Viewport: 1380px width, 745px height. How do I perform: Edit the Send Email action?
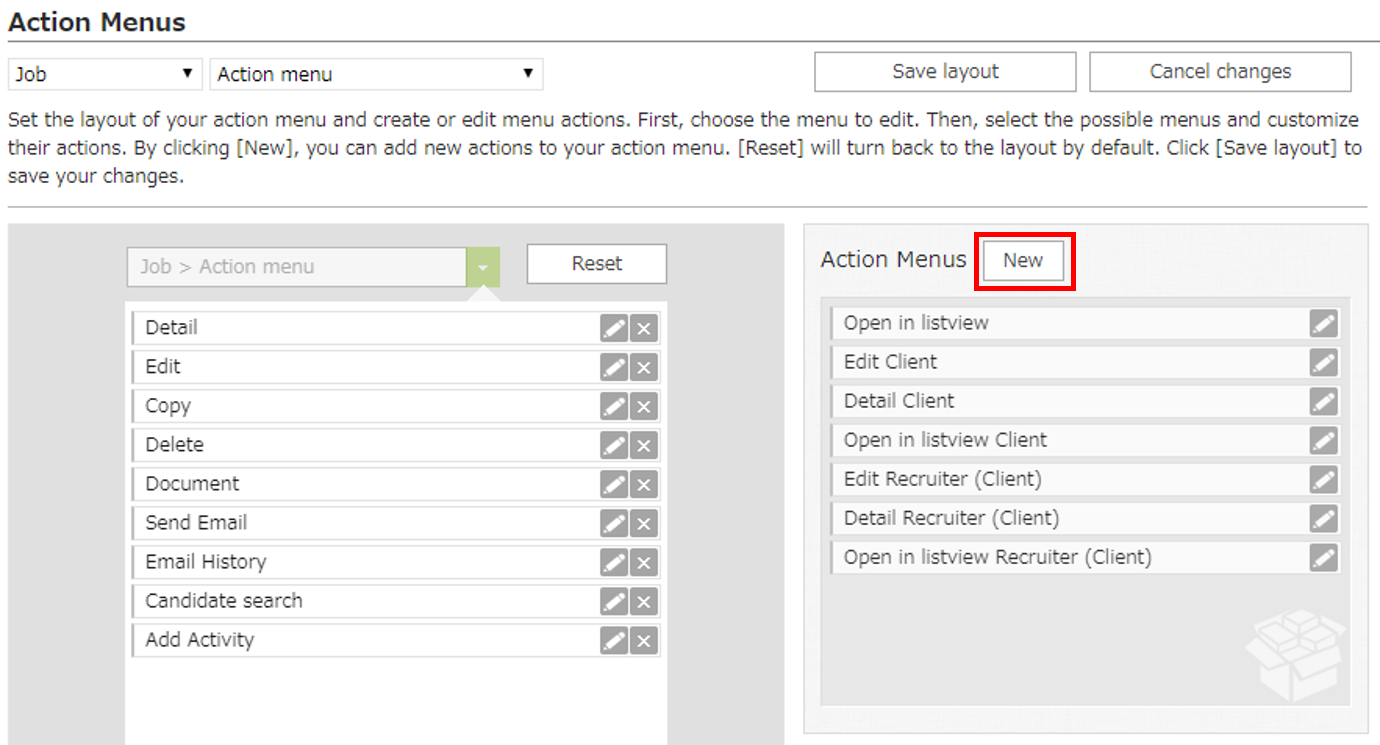click(x=613, y=522)
